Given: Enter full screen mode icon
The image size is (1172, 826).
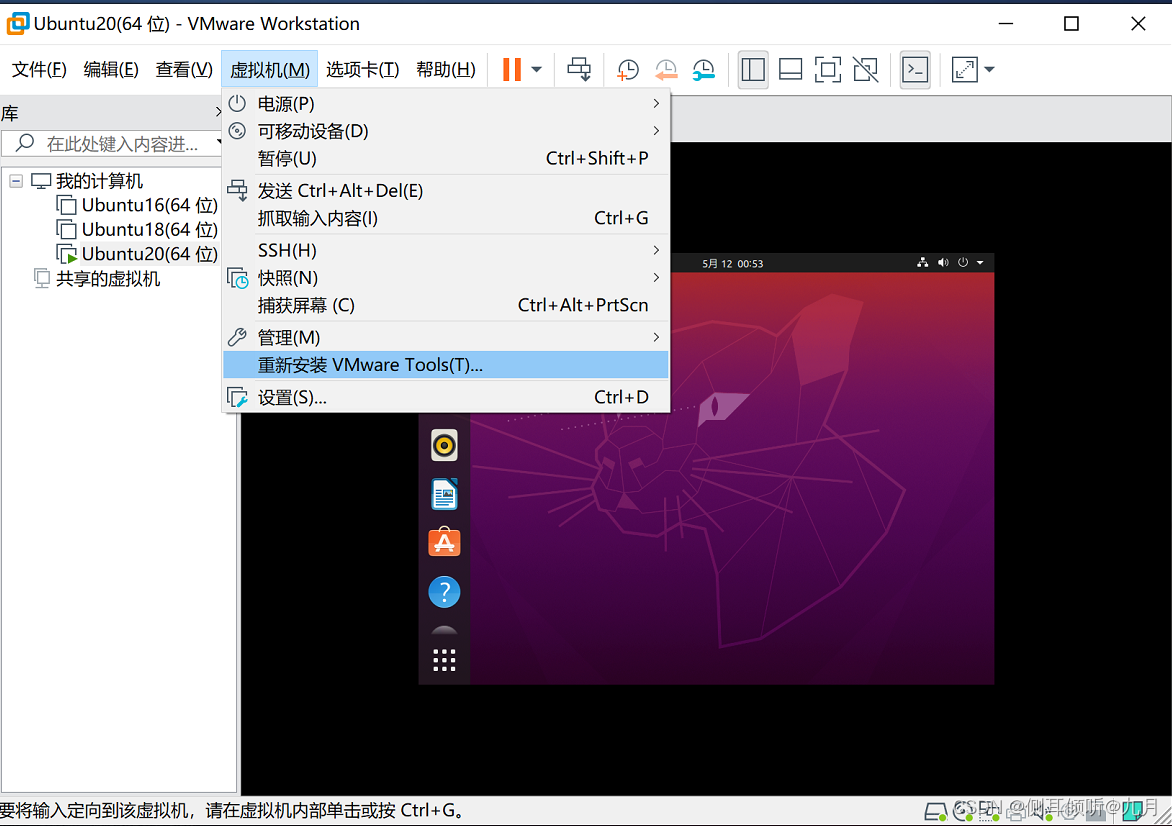Looking at the screenshot, I should [x=827, y=70].
